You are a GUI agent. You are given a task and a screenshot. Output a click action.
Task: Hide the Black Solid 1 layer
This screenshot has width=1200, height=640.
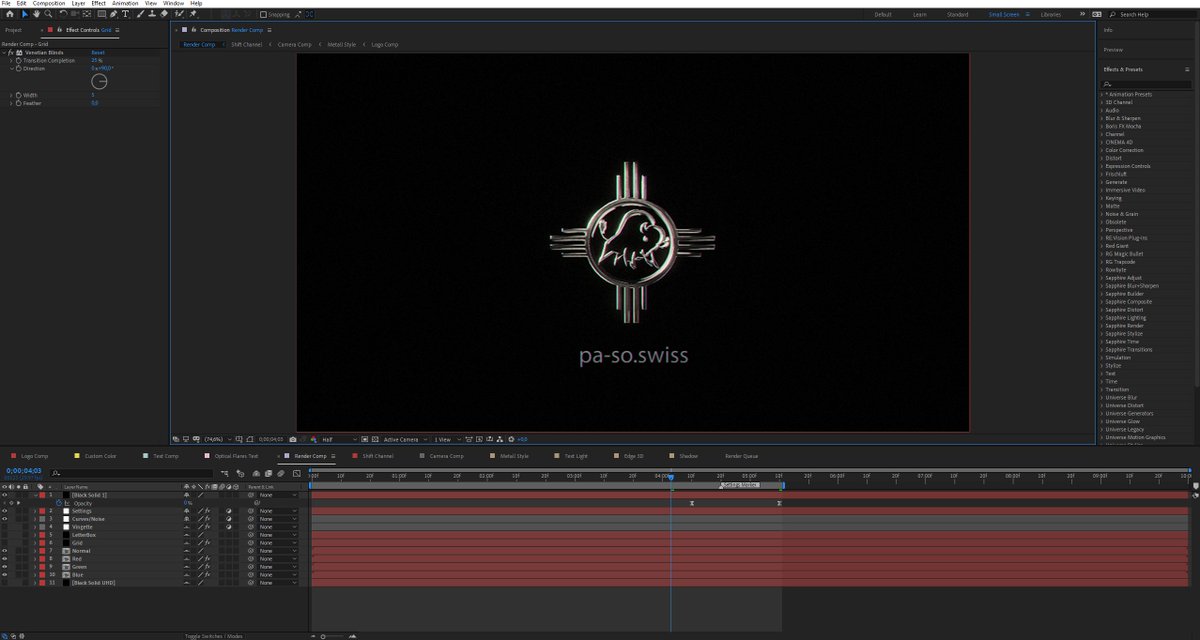point(5,495)
